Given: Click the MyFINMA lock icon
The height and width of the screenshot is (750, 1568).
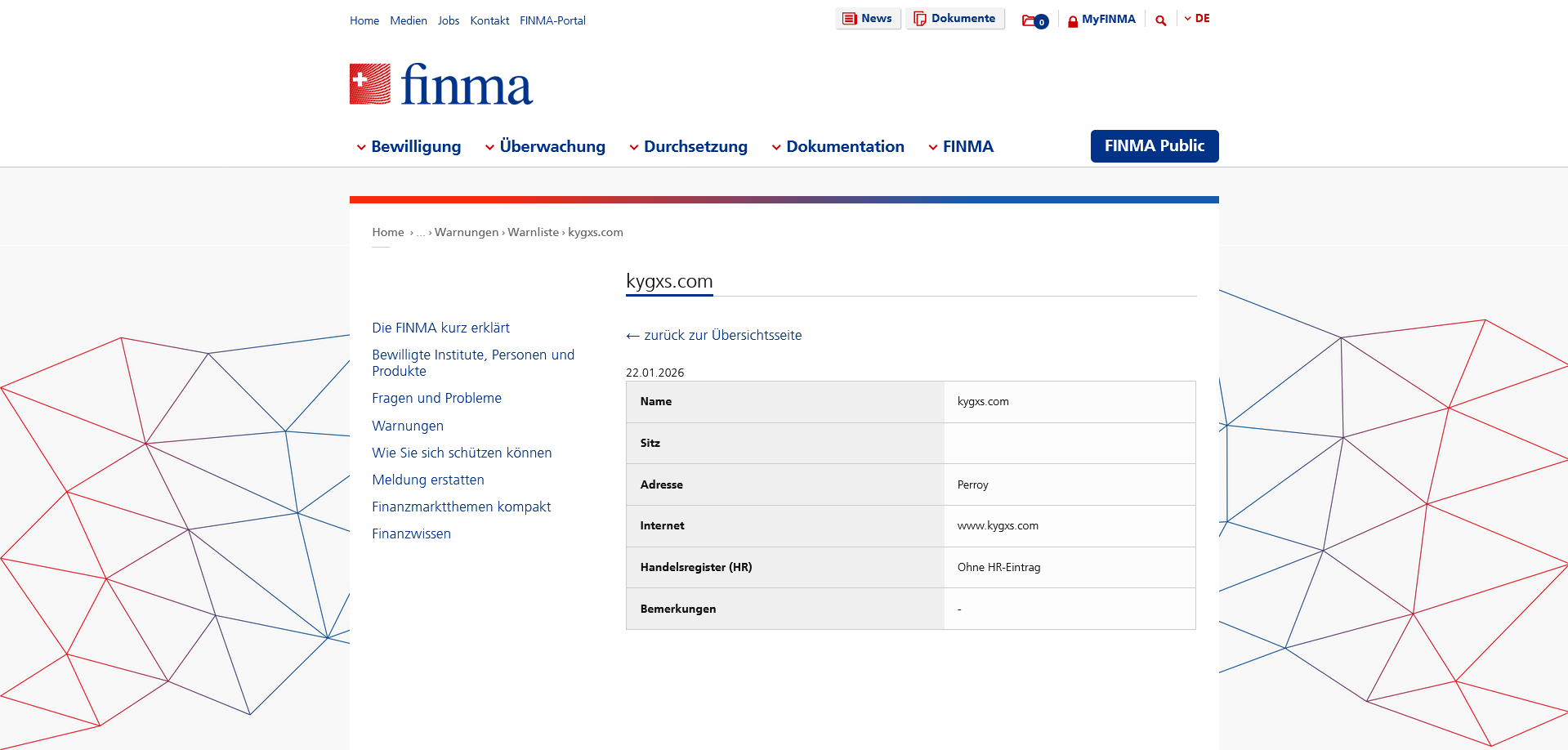Looking at the screenshot, I should [1073, 21].
